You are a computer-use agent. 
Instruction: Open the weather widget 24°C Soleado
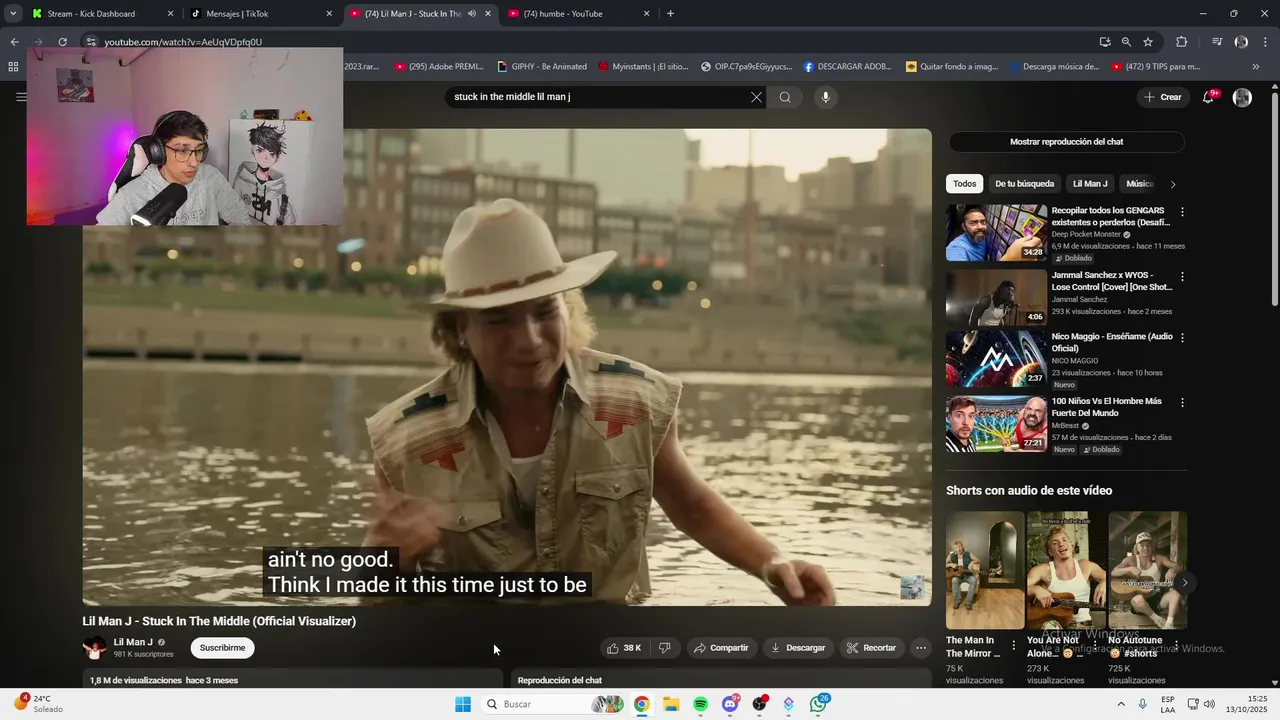(38, 704)
